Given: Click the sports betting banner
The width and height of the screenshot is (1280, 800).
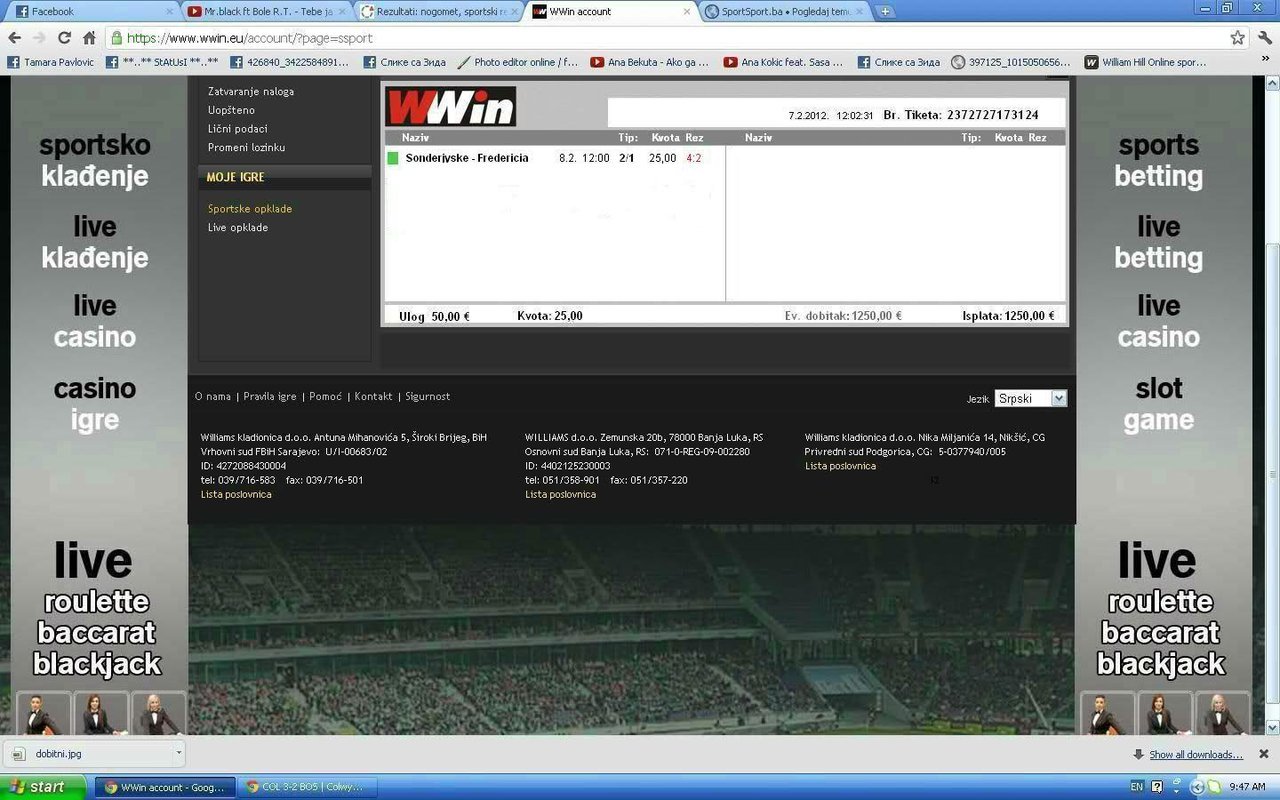Looking at the screenshot, I should tap(1159, 161).
